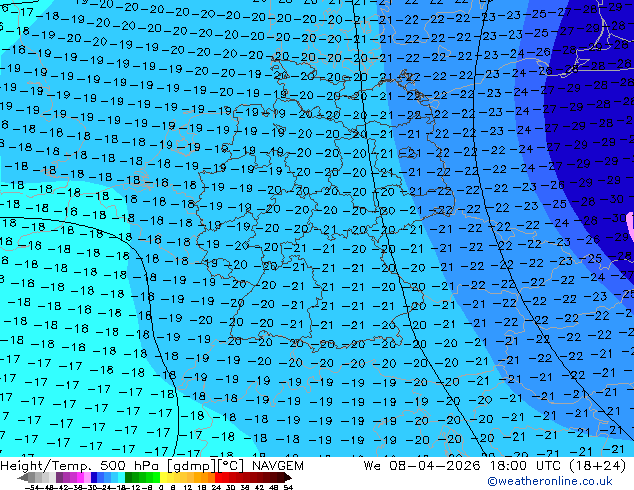Click the '-54' legend scale label
Screen dimensions: 634x490
31,487
